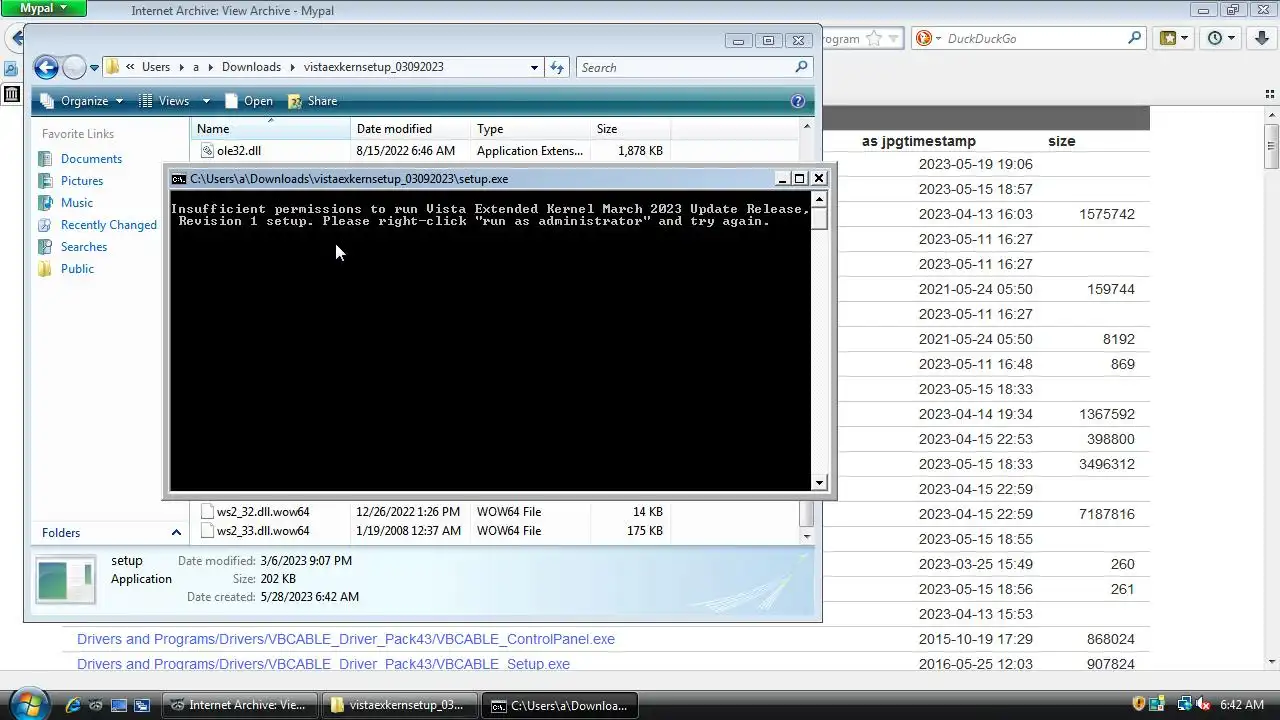Open the Mypal bookmarks menu button

[1174, 38]
